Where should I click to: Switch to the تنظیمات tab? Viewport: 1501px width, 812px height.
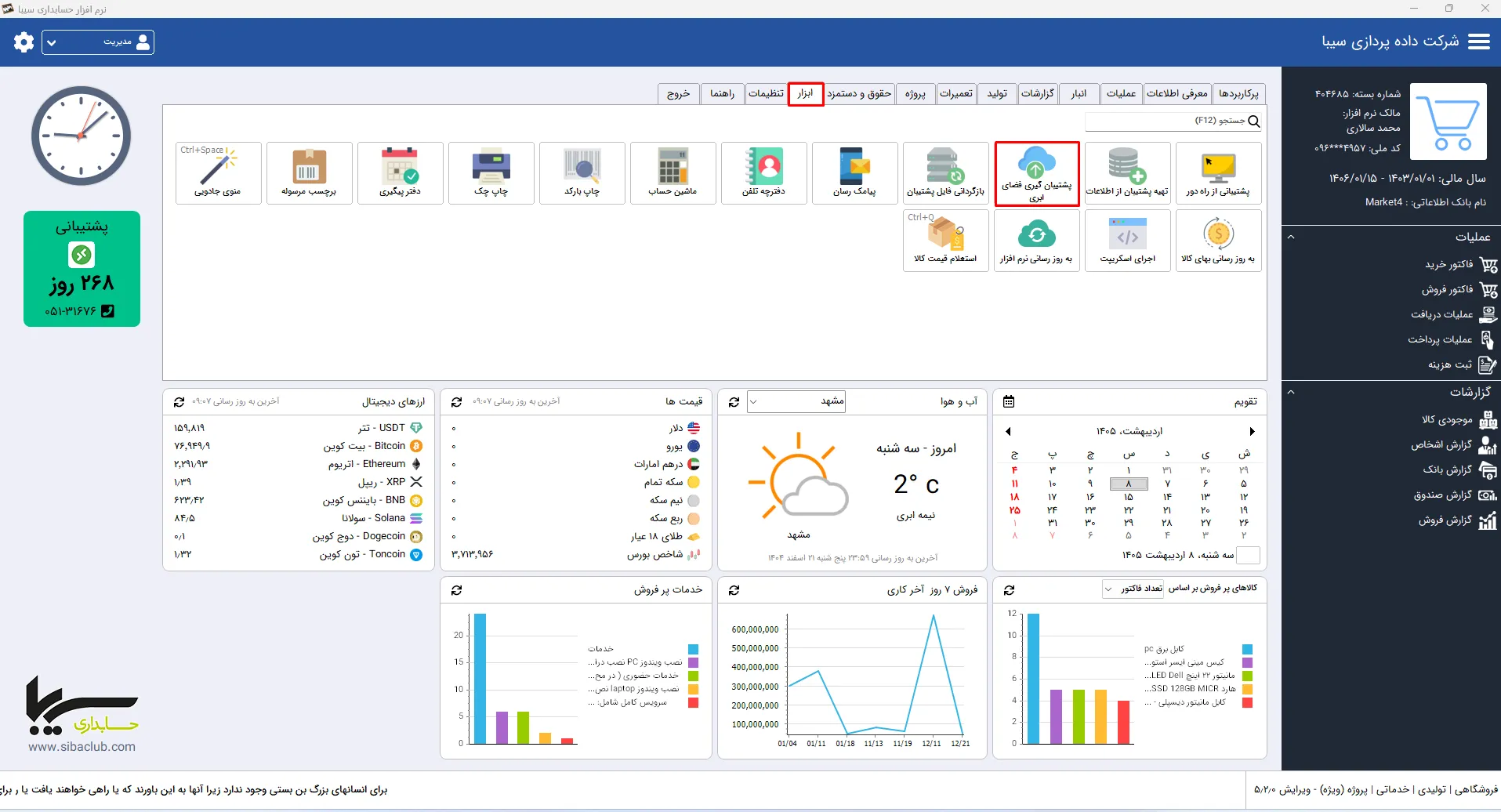(766, 94)
